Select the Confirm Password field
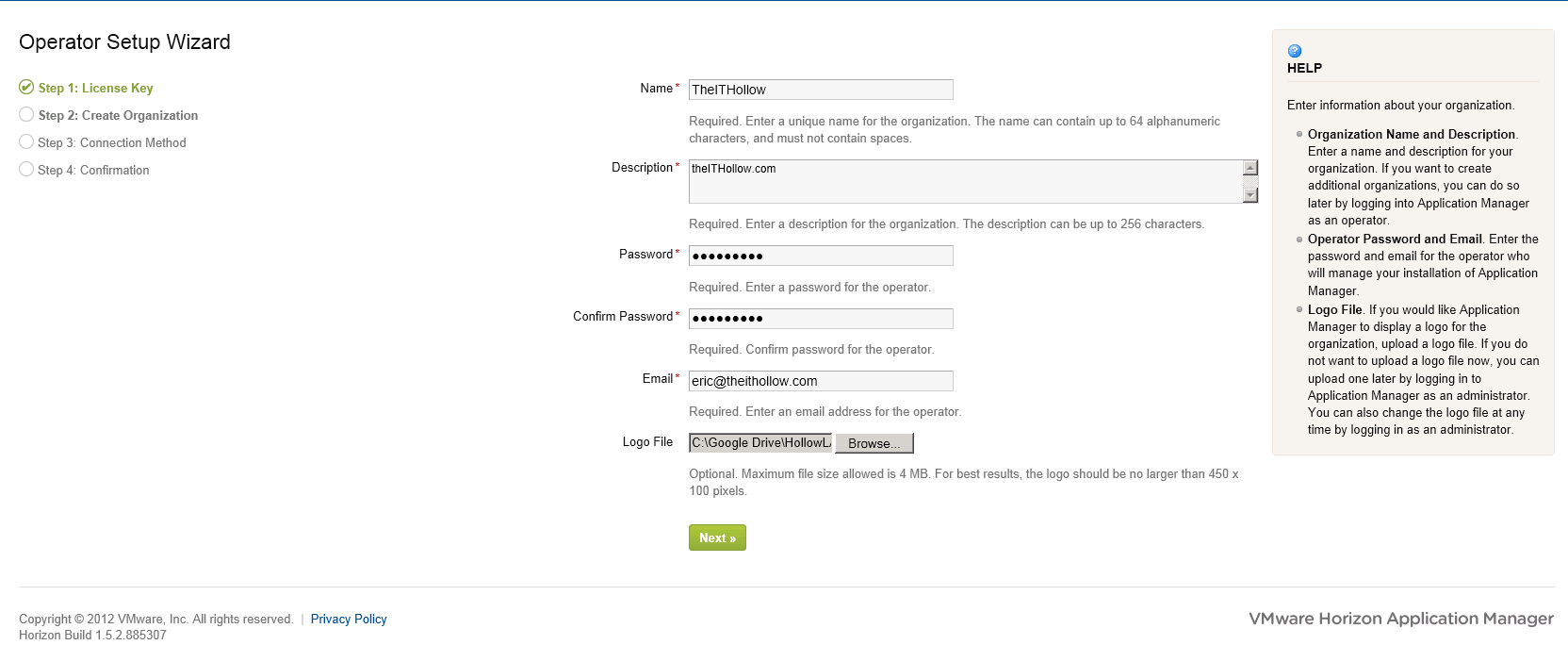 (x=820, y=319)
